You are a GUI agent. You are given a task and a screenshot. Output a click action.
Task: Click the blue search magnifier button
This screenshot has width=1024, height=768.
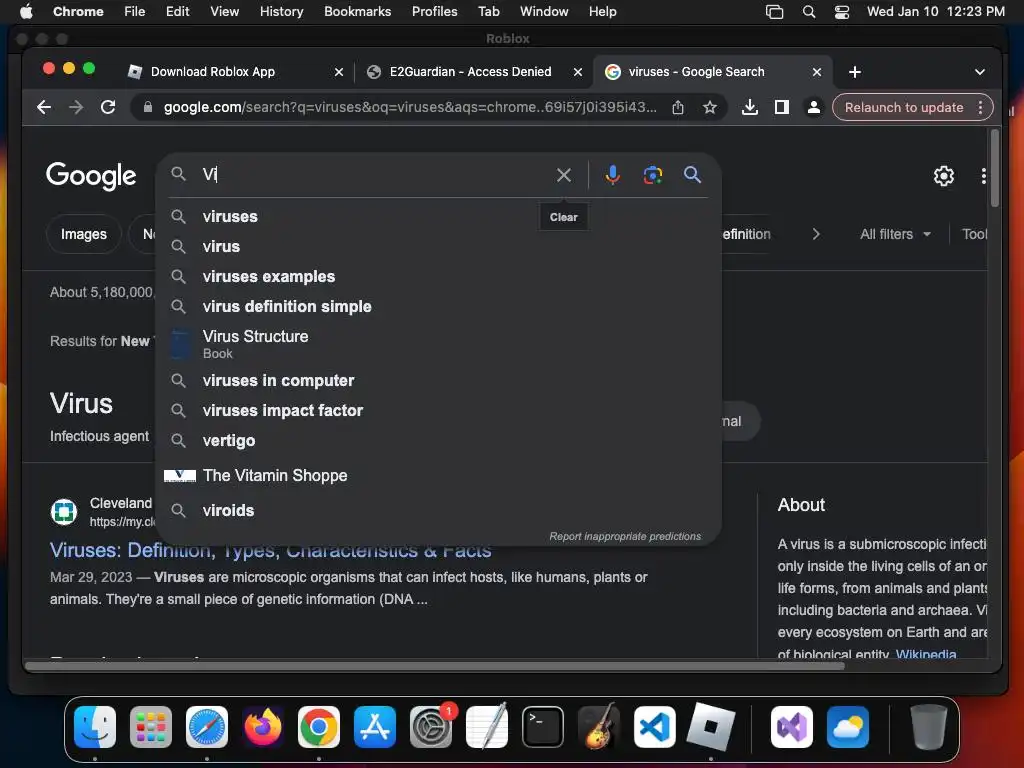692,174
